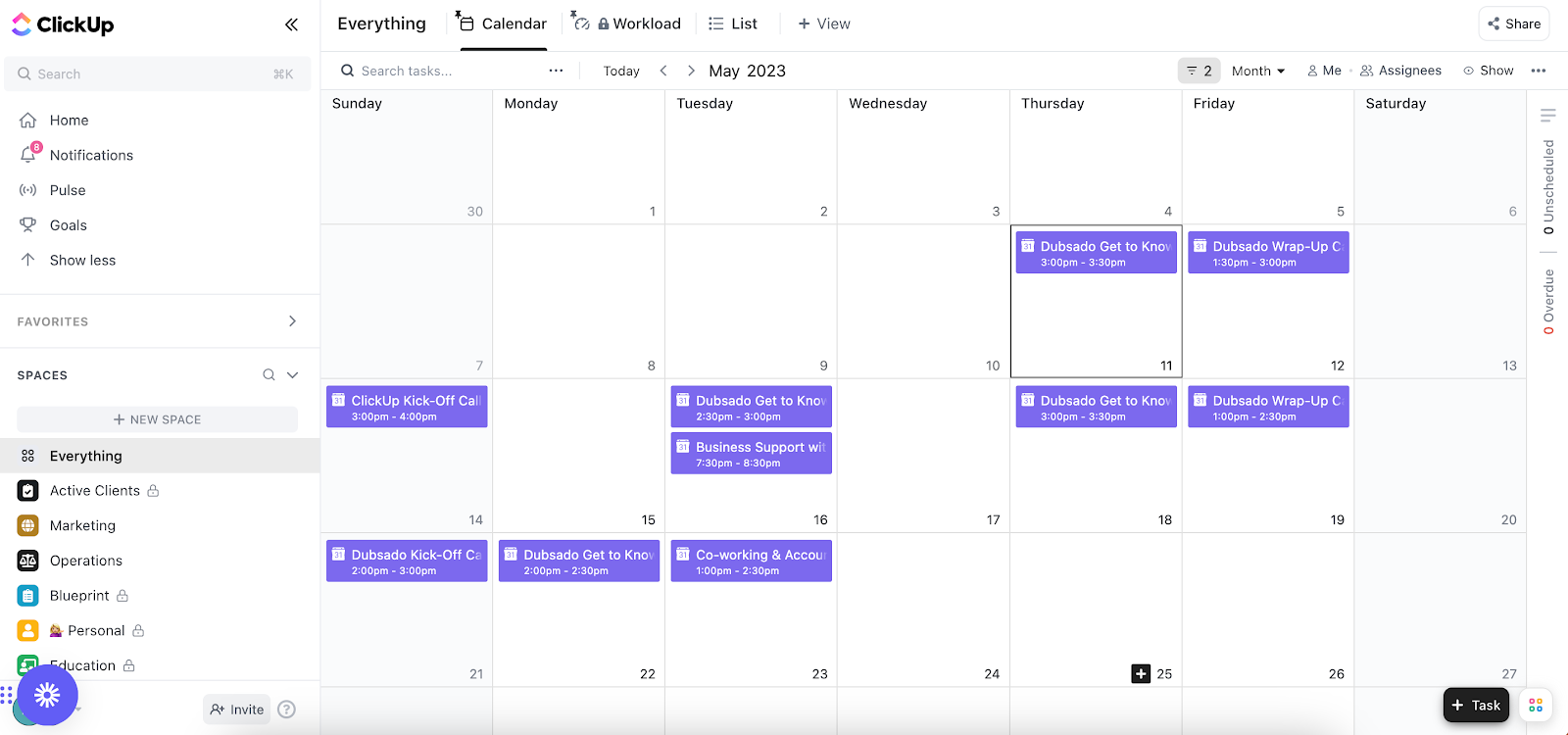This screenshot has width=1568, height=735.
Task: Click the May 2023 heading
Action: (747, 71)
